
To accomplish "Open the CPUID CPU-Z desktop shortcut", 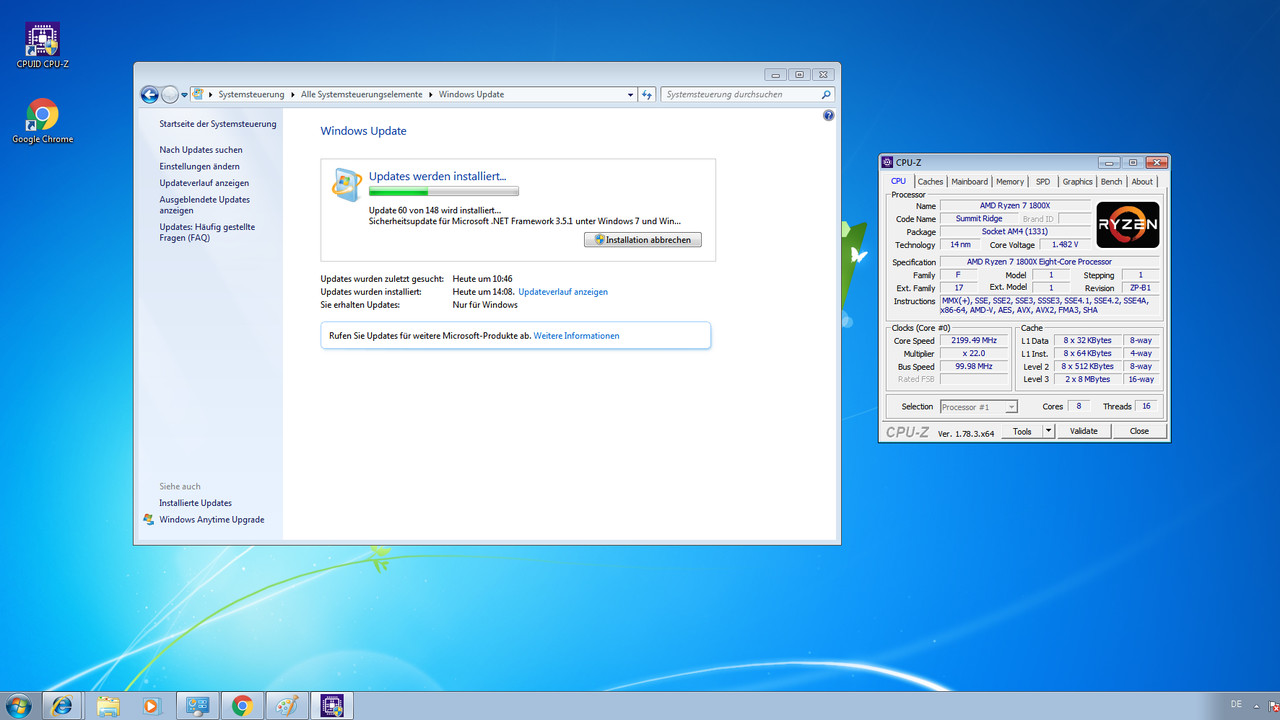I will click(42, 46).
